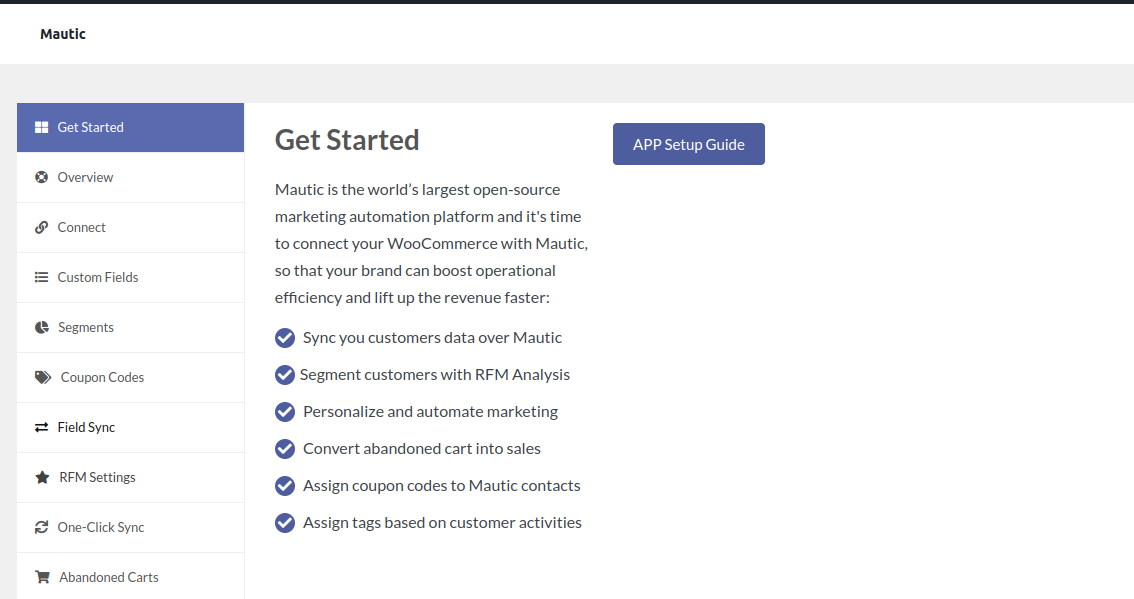Open the Overview tab
This screenshot has width=1134, height=599.
[x=130, y=177]
